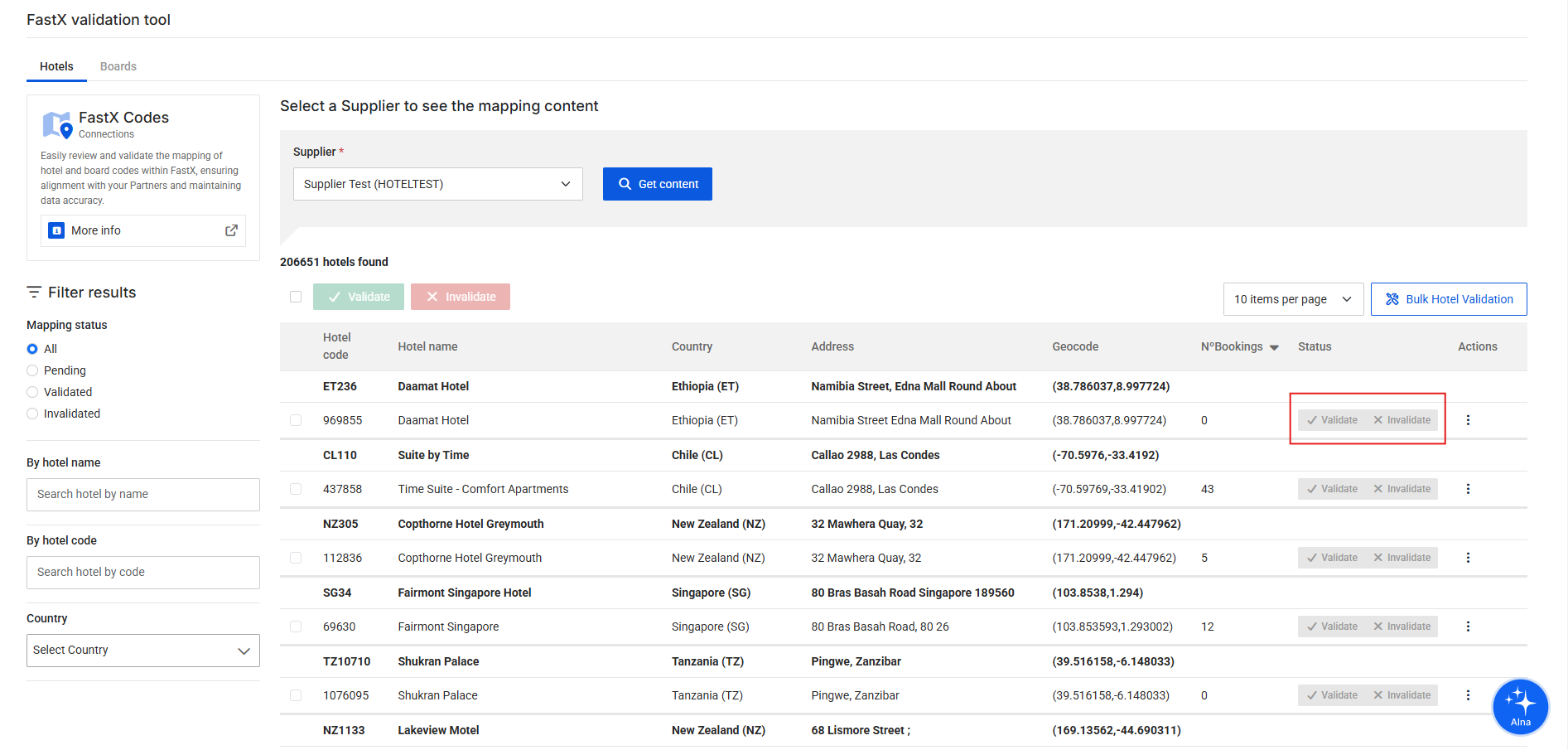Select the checkbox for hotel 437858
Image resolution: width=1568 pixels, height=750 pixels.
point(295,489)
